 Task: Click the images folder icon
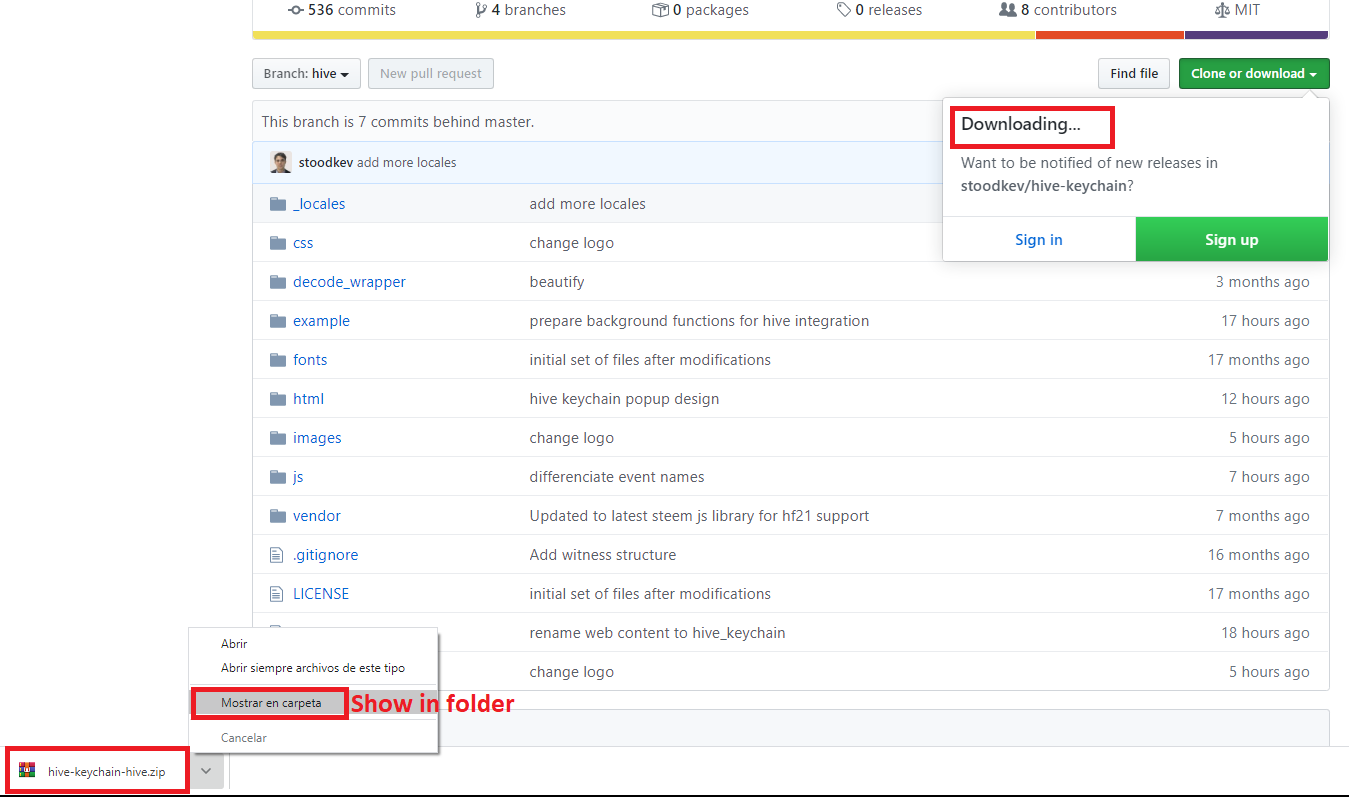278,438
